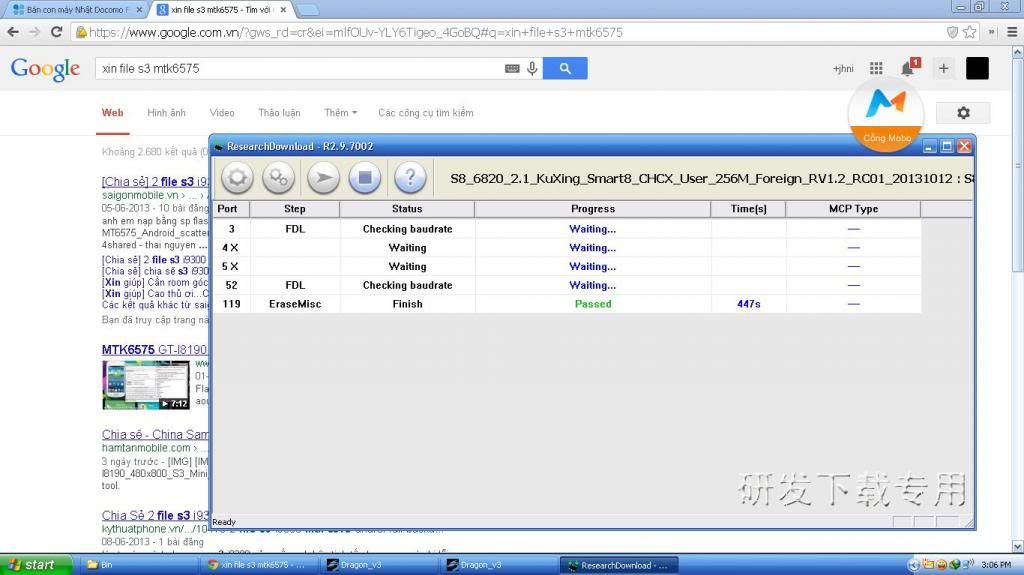Click the taskbar clock showing 3:06 PM
The height and width of the screenshot is (575, 1024).
[997, 565]
